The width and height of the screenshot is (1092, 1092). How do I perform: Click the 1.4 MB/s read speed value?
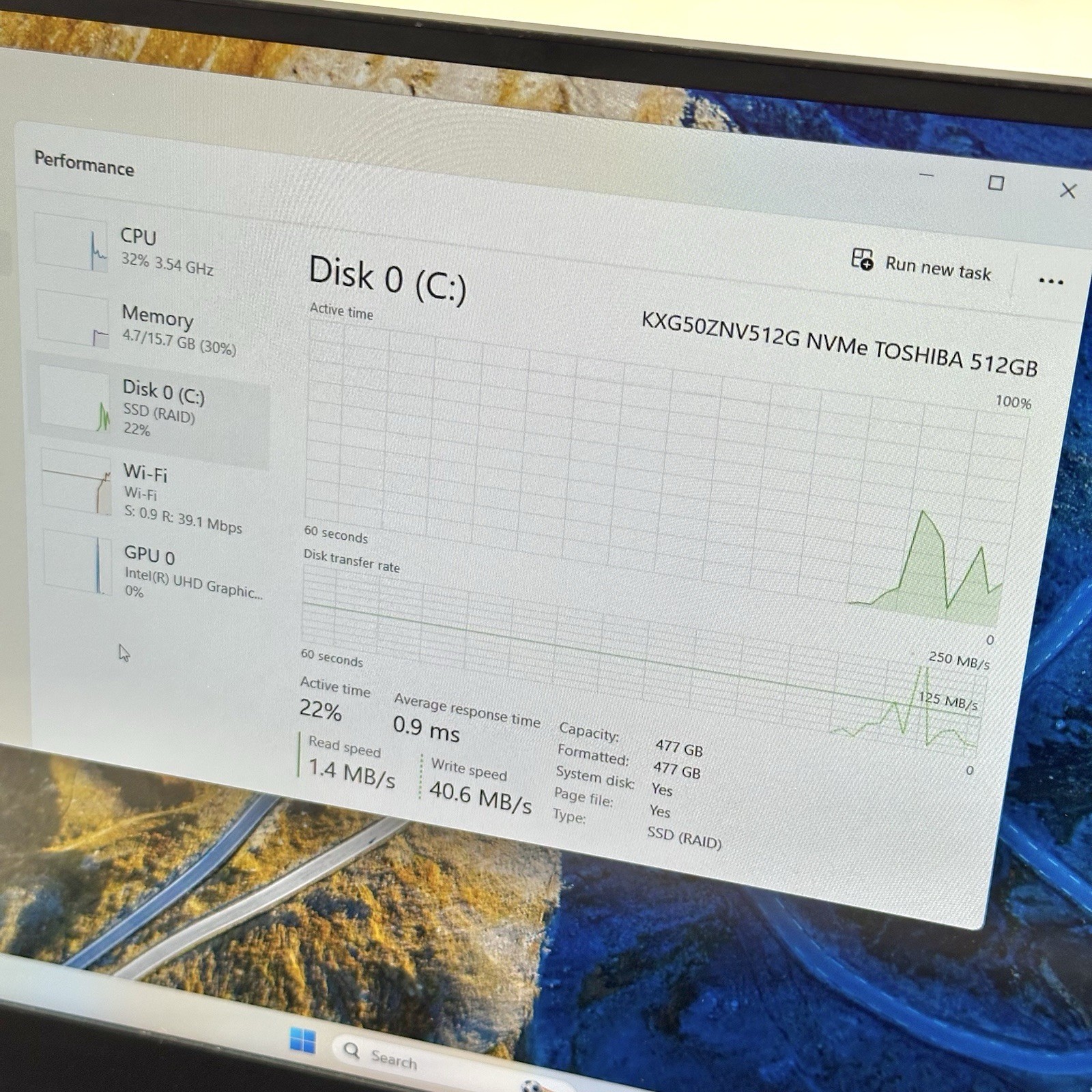pyautogui.click(x=351, y=773)
